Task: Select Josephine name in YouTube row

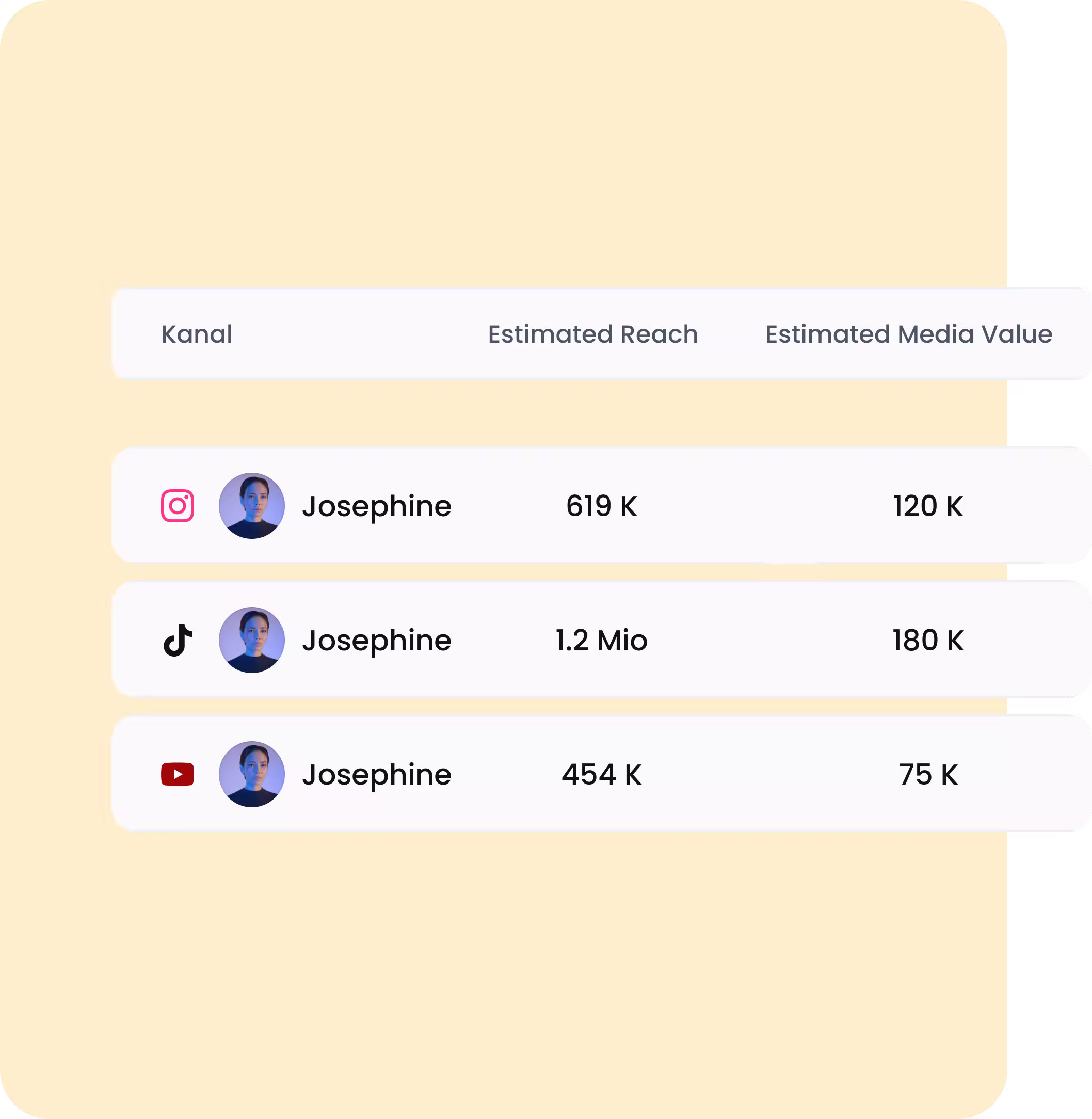Action: (377, 775)
